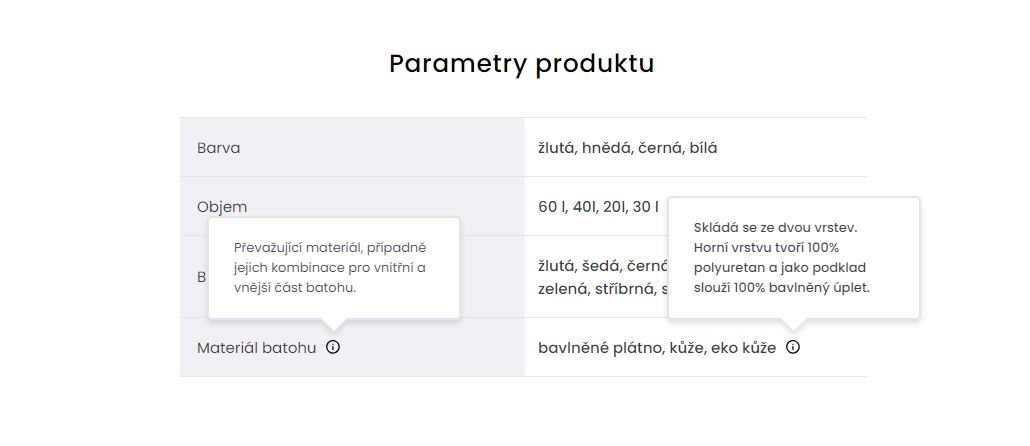Image resolution: width=1030 pixels, height=446 pixels.
Task: Click the pointer arrow under the Převažující materiál tooltip
Action: click(334, 324)
